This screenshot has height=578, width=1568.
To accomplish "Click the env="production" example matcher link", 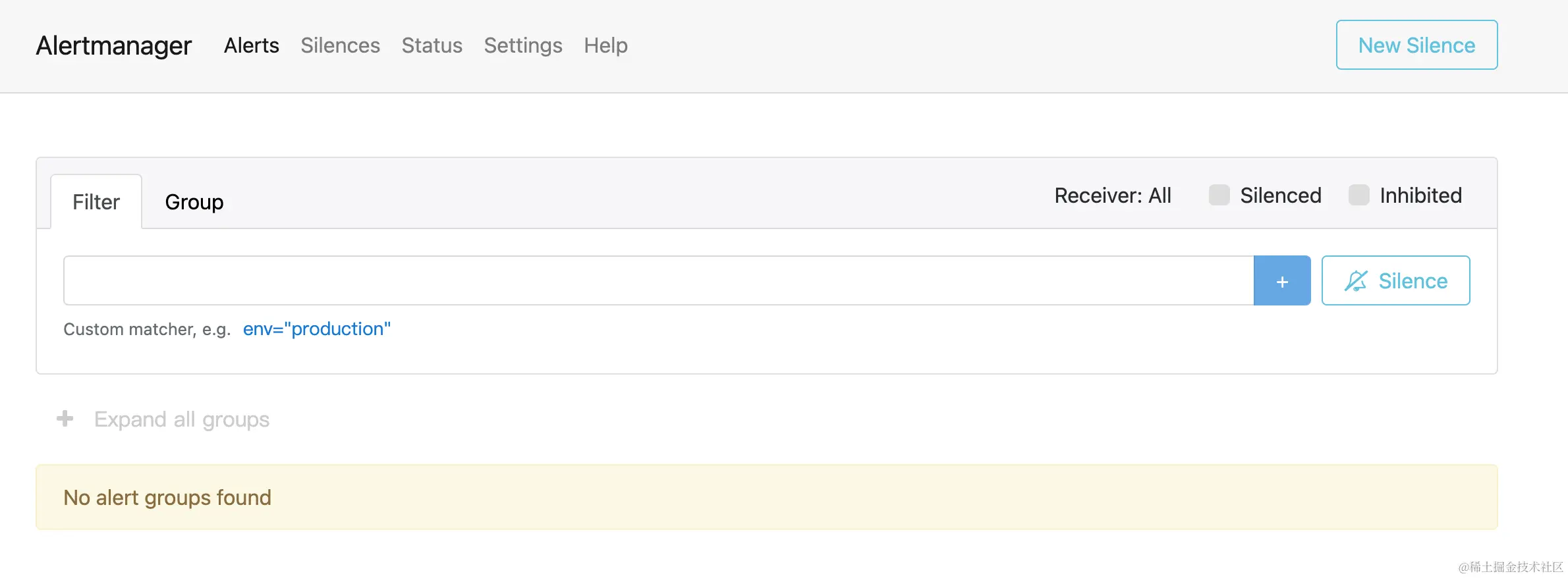I will tap(316, 329).
